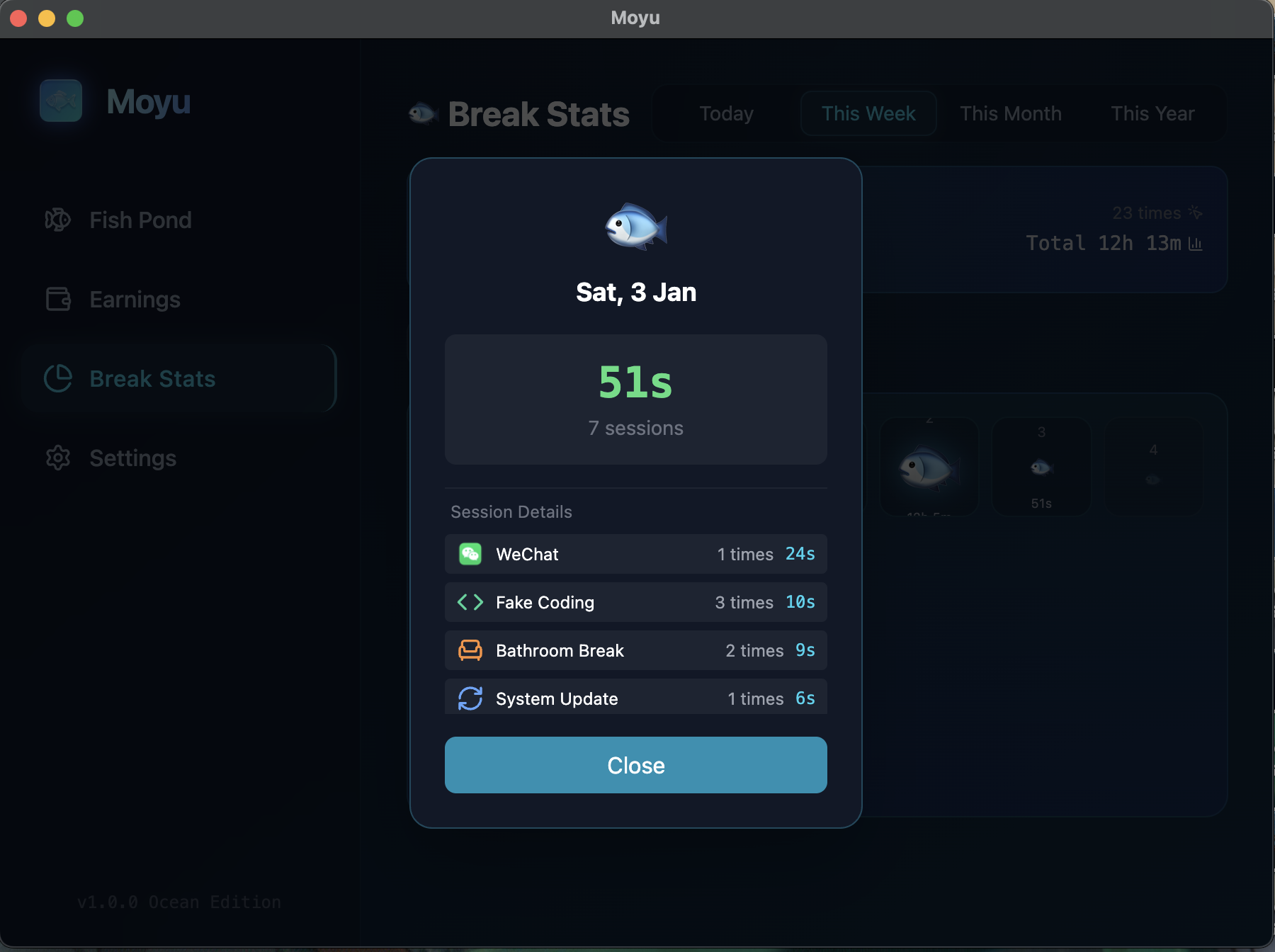Click the 6s System Update duration value
Screen dimensions: 1275x952
(x=805, y=698)
